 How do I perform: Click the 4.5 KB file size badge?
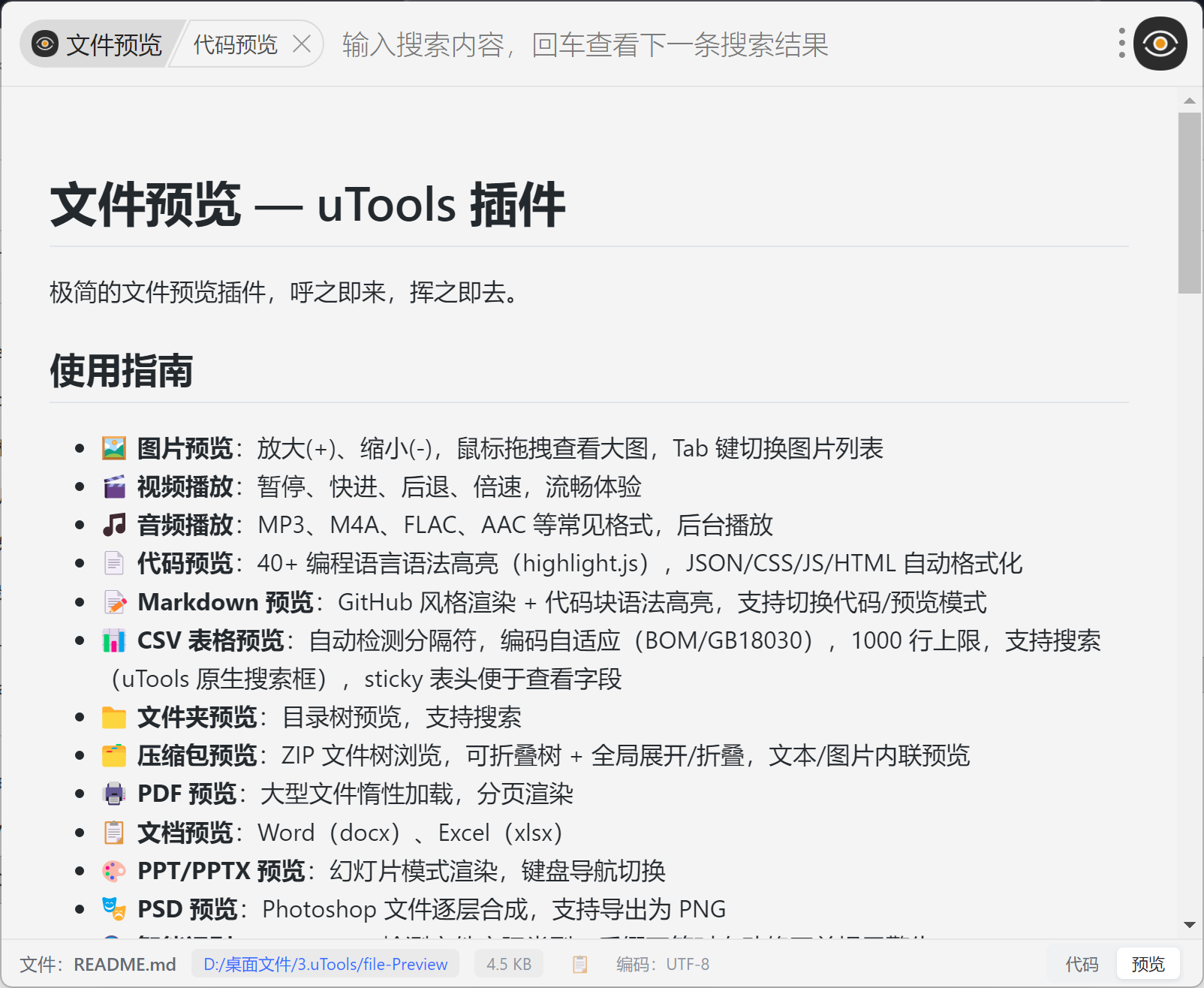509,964
